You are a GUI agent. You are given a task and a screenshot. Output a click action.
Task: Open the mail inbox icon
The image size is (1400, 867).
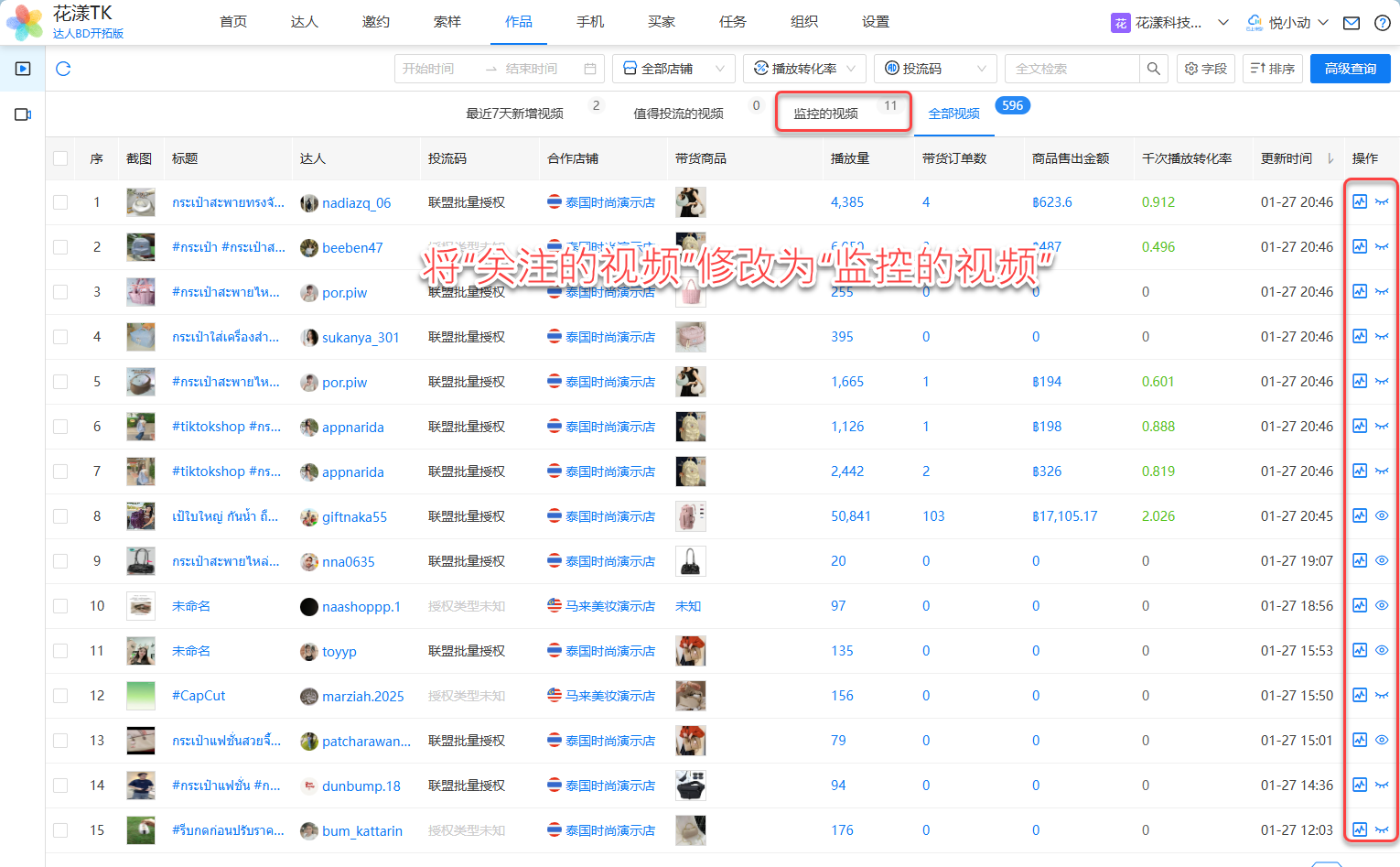1352,23
